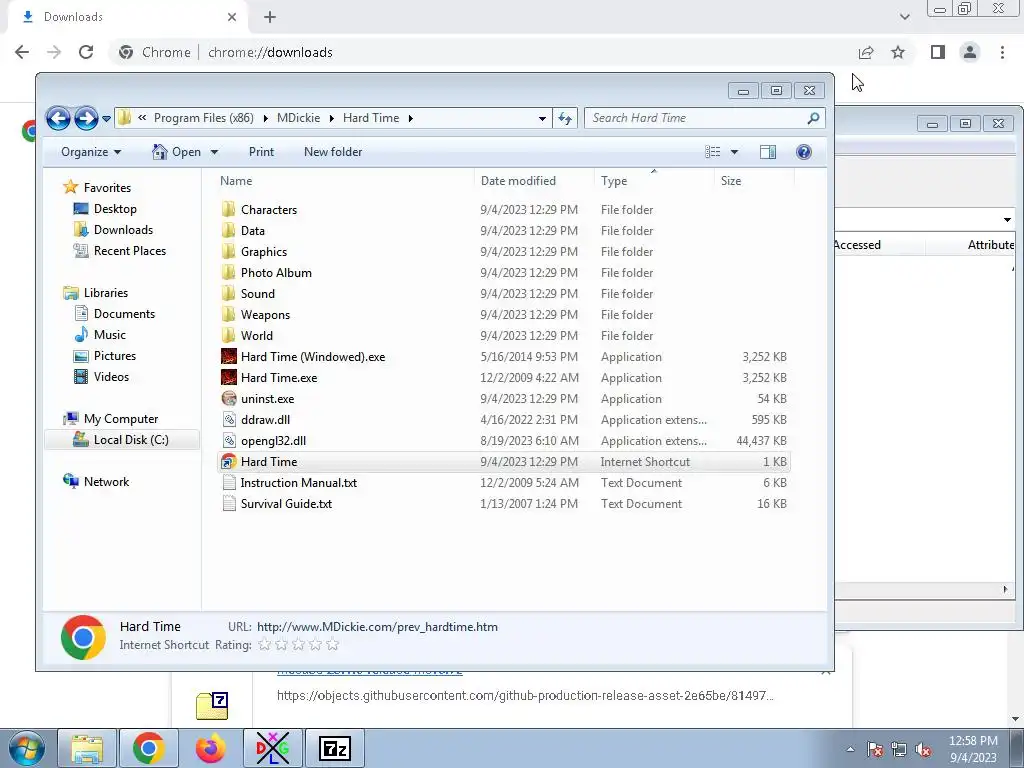
Task: Open Libraries in navigation pane
Action: point(105,293)
